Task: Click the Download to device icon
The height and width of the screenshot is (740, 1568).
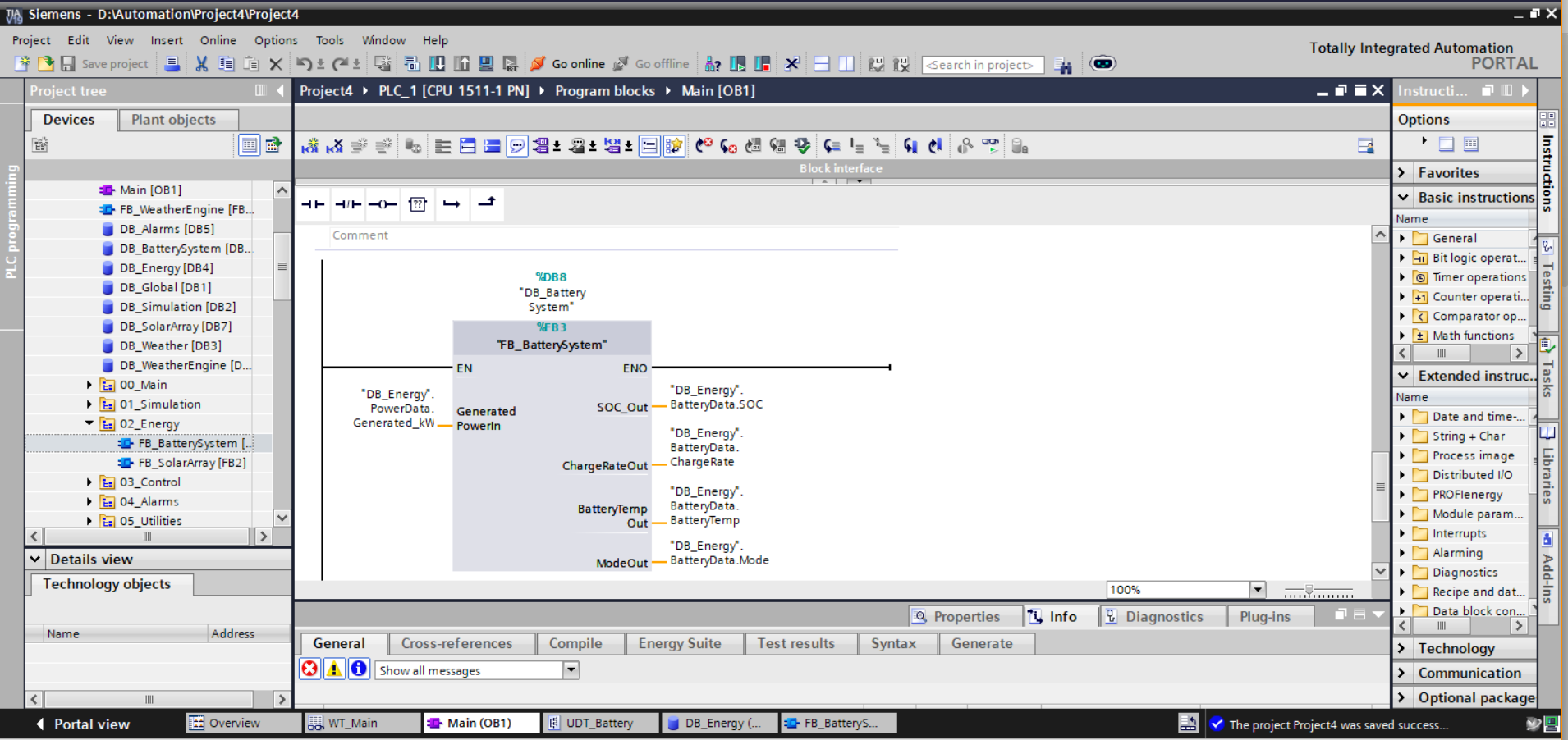Action: pyautogui.click(x=438, y=64)
